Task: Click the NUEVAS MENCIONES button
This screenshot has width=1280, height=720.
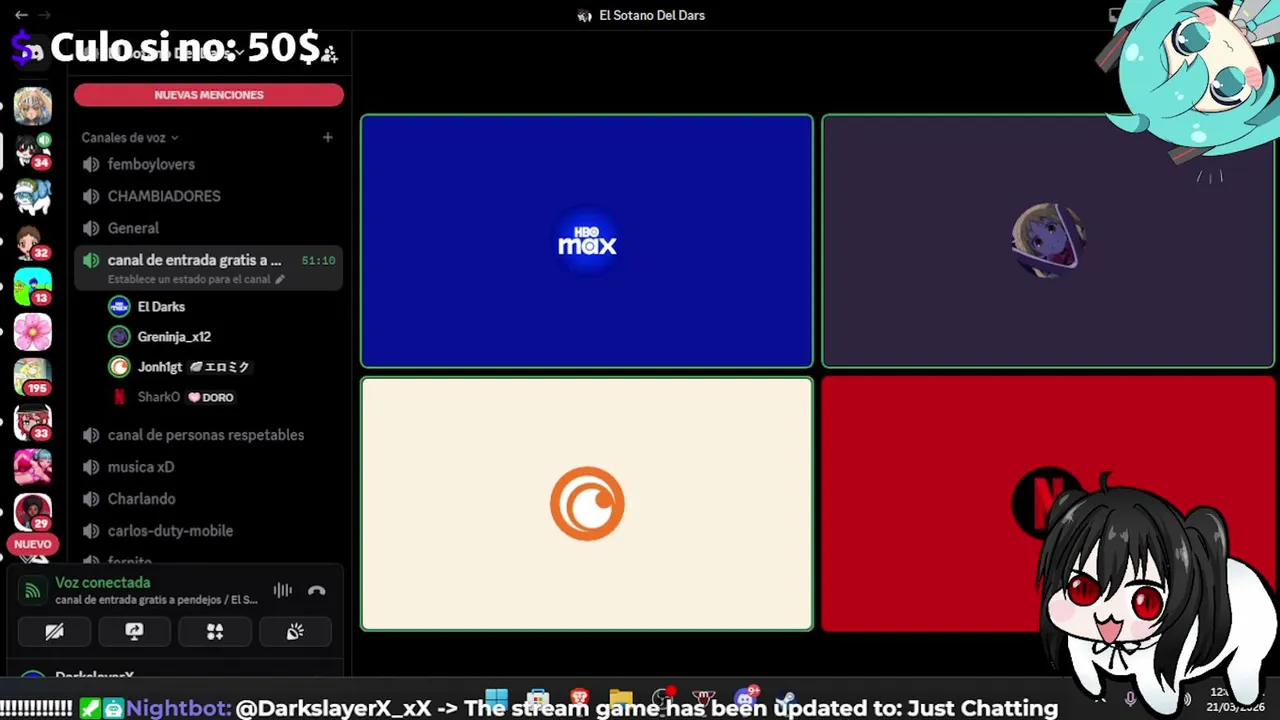Action: (209, 95)
